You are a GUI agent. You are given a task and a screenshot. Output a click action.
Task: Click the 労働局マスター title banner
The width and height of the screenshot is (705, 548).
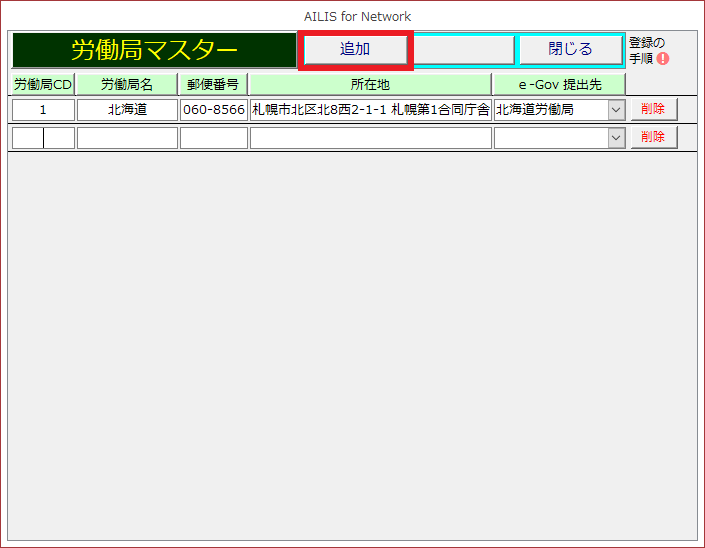point(154,50)
